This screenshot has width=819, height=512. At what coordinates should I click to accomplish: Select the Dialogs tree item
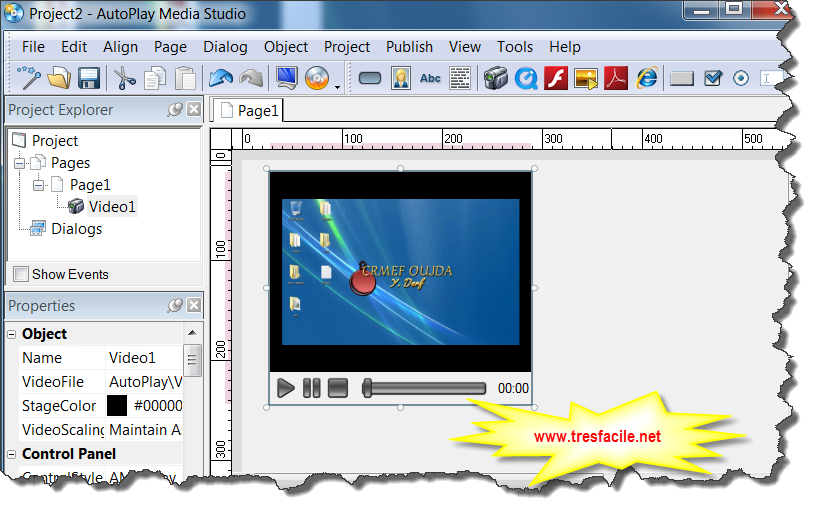(76, 229)
